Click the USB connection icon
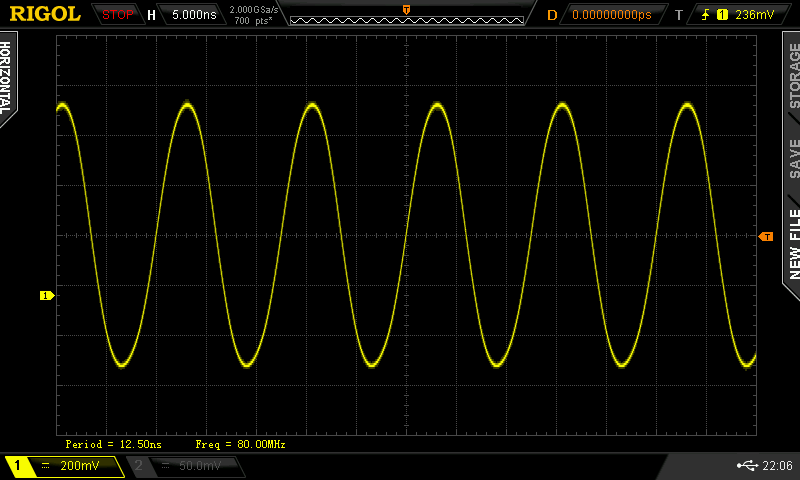This screenshot has height=480, width=800. tap(747, 465)
